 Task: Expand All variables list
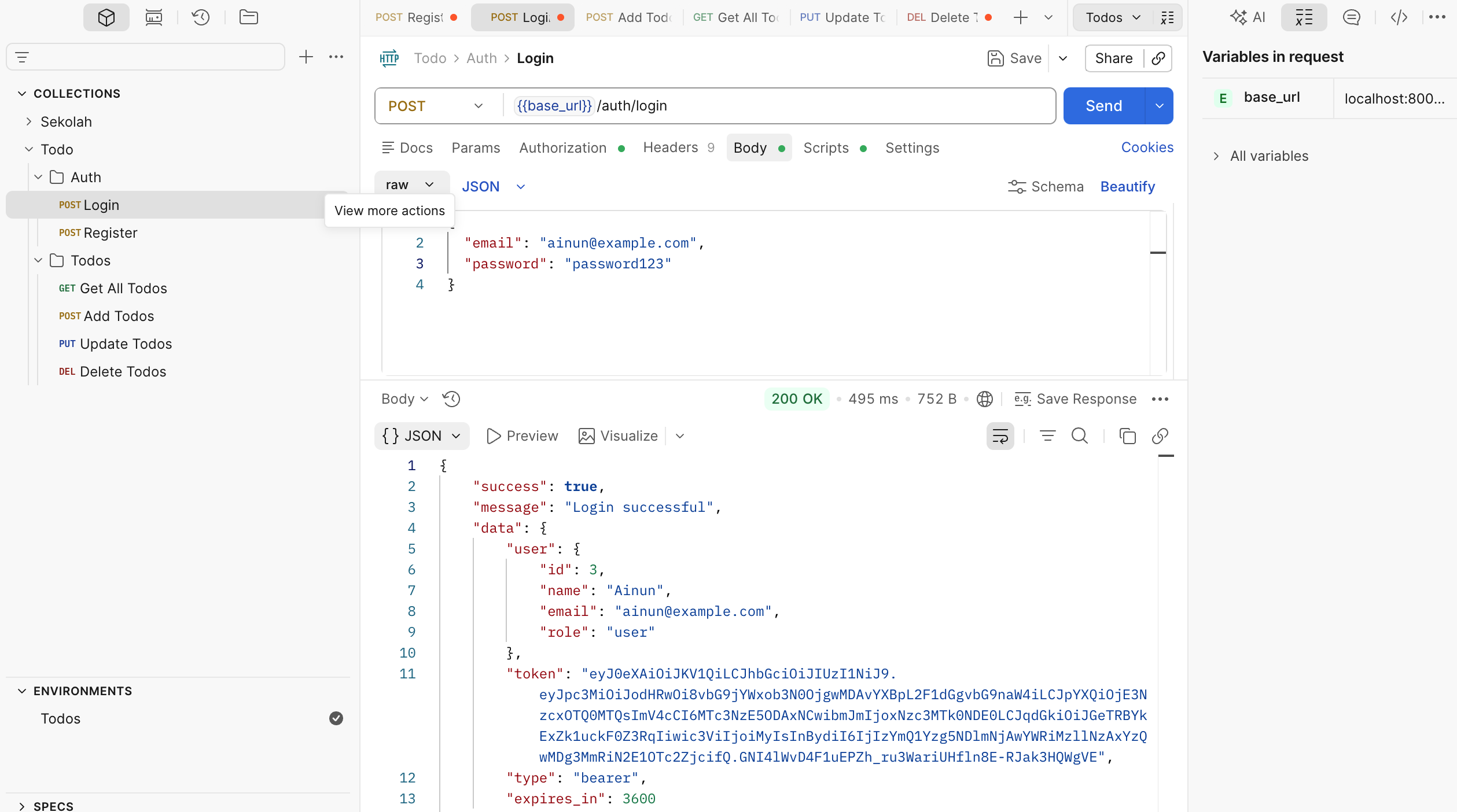click(x=1216, y=156)
